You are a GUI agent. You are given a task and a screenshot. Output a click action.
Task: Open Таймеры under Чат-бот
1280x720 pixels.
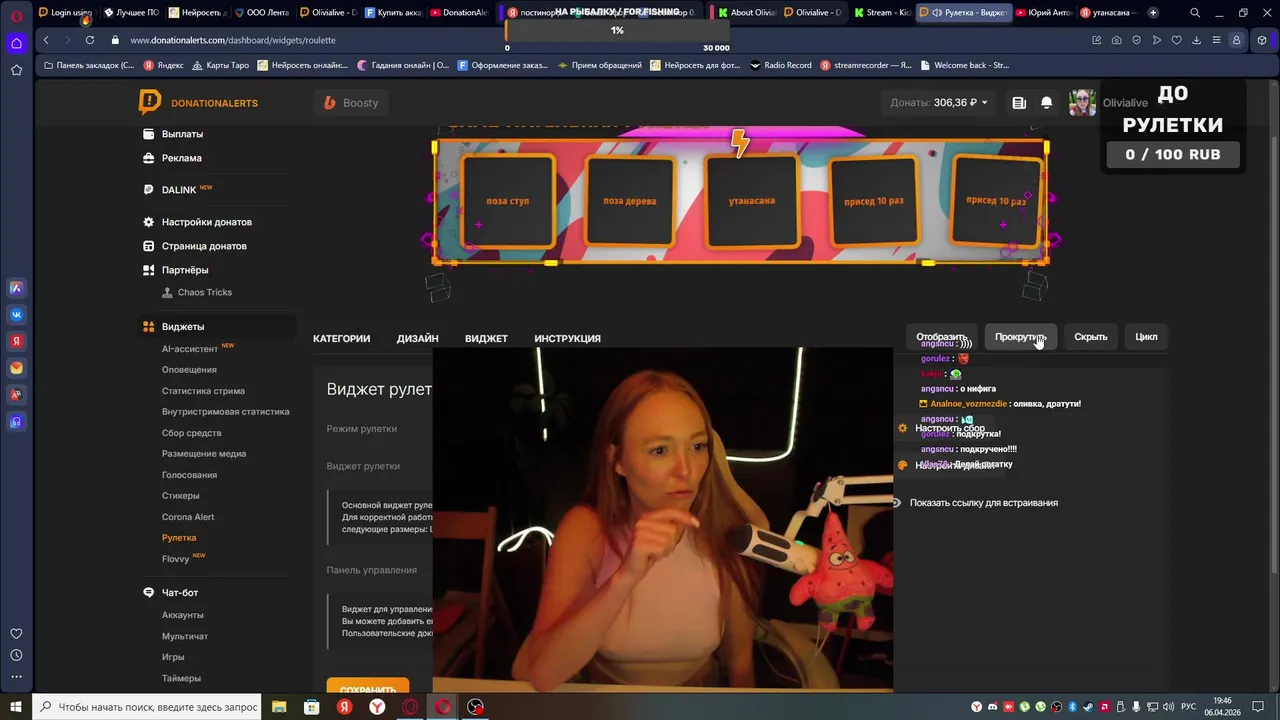(181, 678)
